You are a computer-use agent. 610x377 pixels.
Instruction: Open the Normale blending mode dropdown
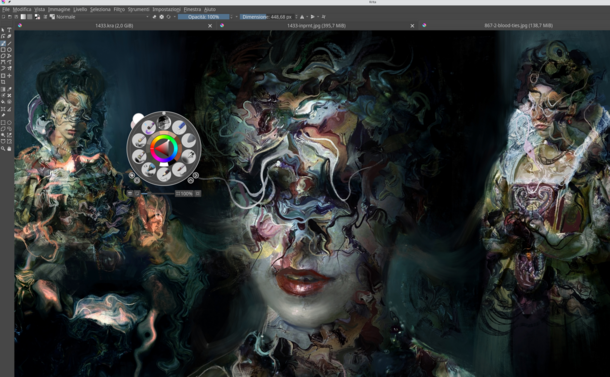click(103, 17)
